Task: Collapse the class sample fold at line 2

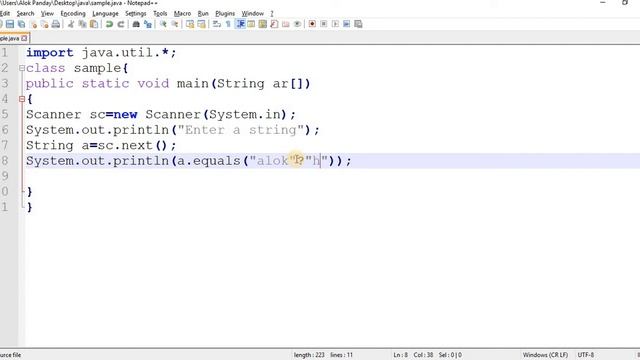Action: [x=22, y=68]
